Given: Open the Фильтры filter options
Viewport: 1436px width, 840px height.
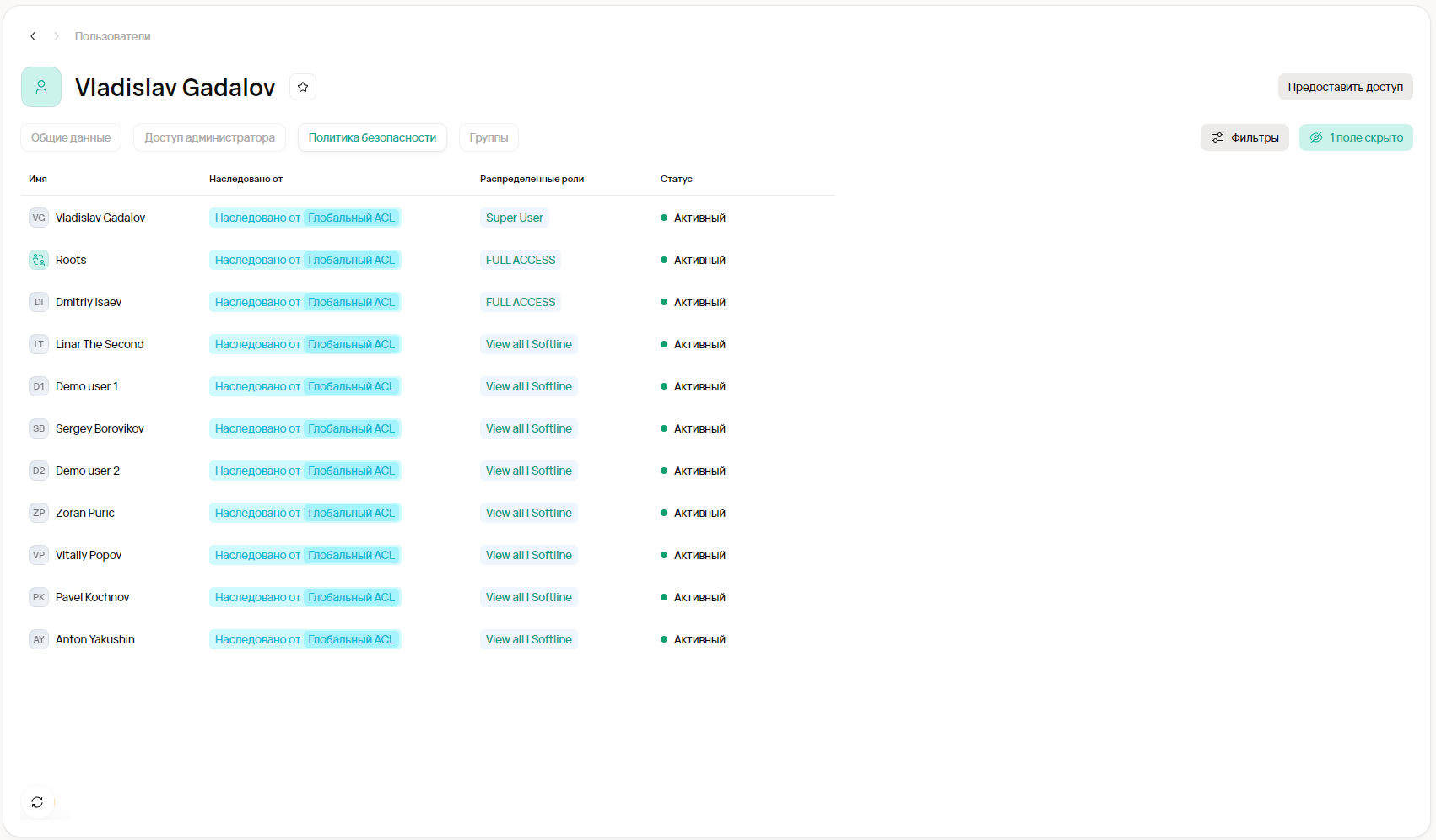Looking at the screenshot, I should (1244, 137).
